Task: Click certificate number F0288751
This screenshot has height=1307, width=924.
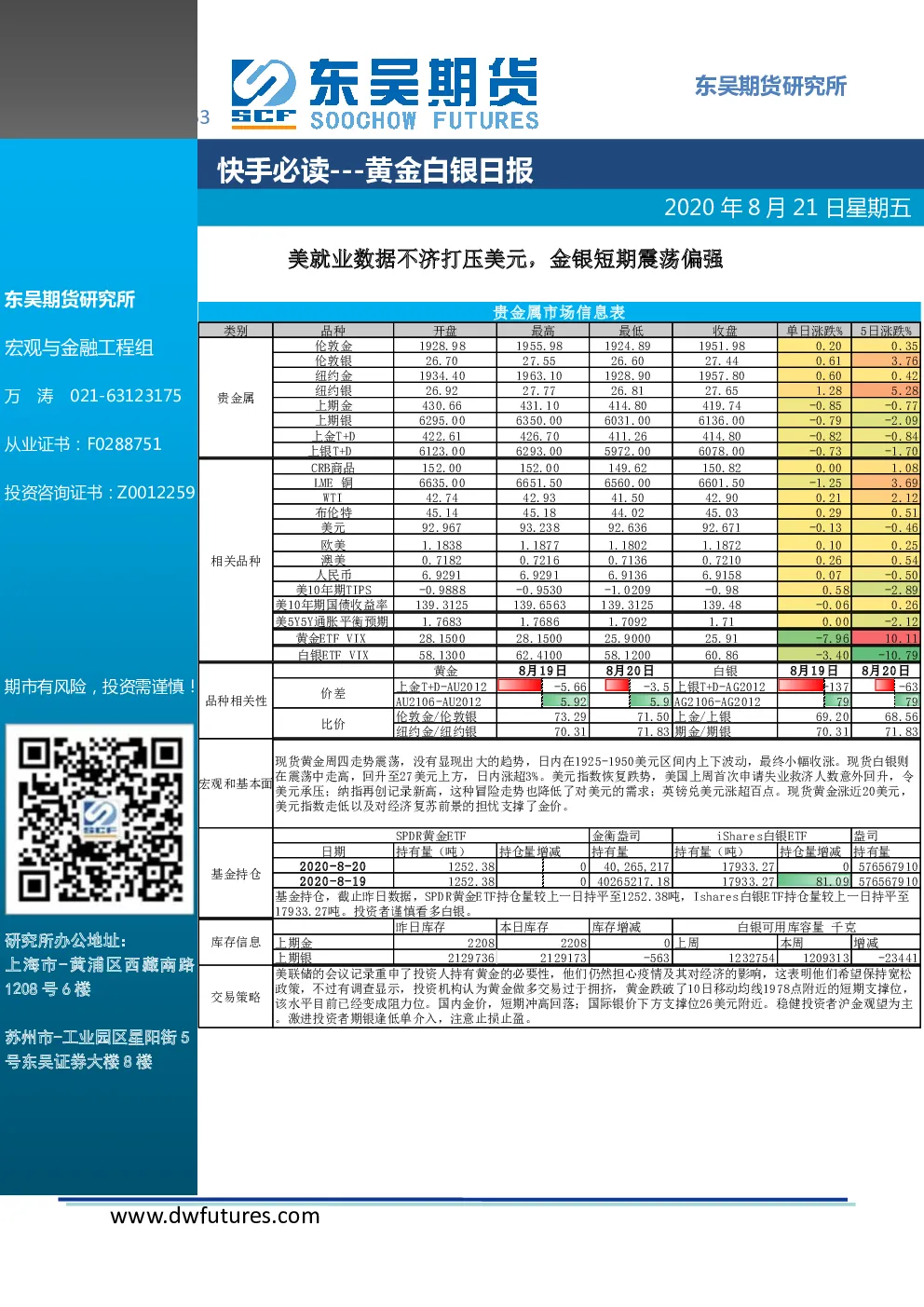Action: pyautogui.click(x=124, y=444)
